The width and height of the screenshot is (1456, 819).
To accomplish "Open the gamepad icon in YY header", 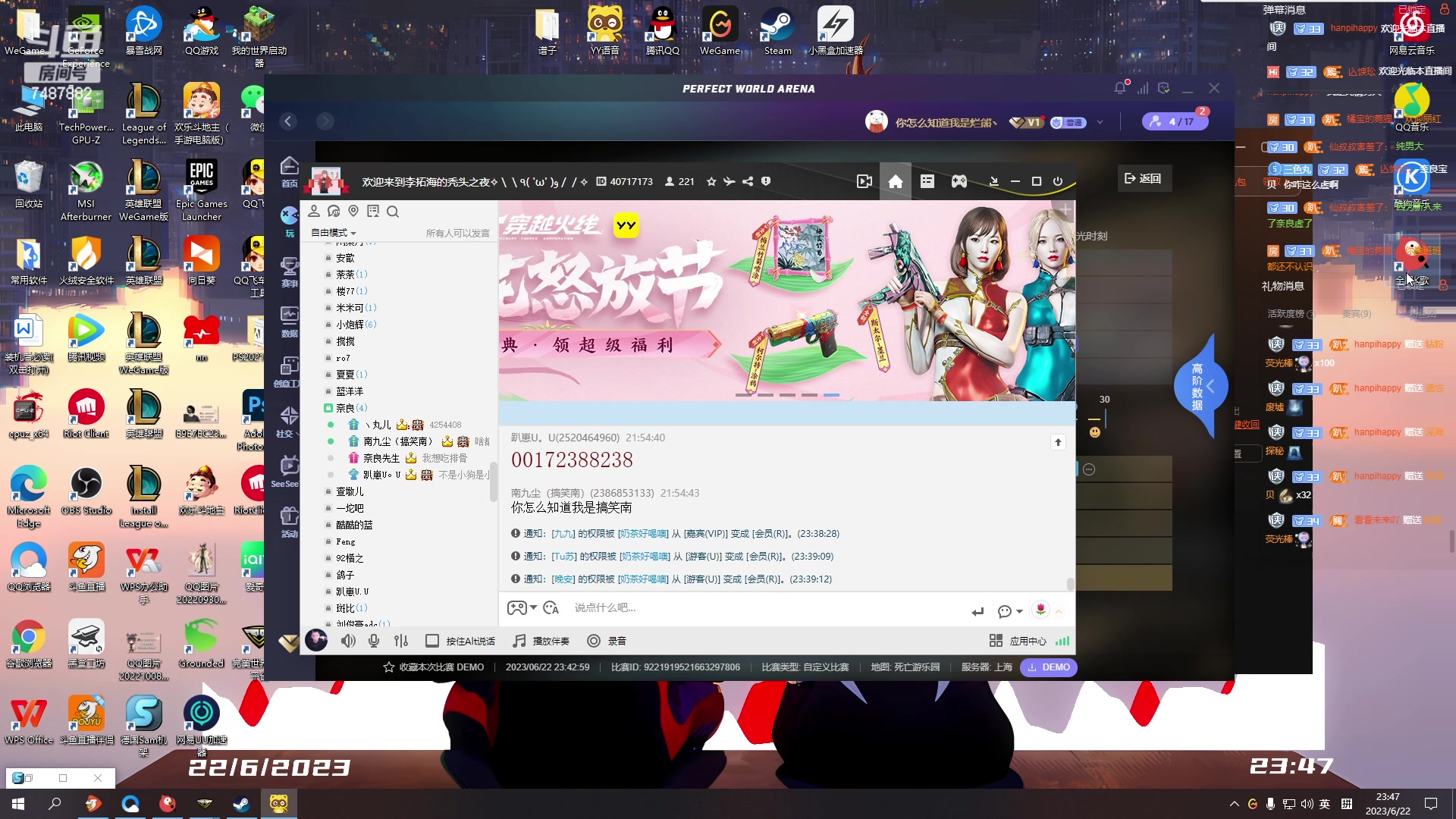I will [x=959, y=181].
